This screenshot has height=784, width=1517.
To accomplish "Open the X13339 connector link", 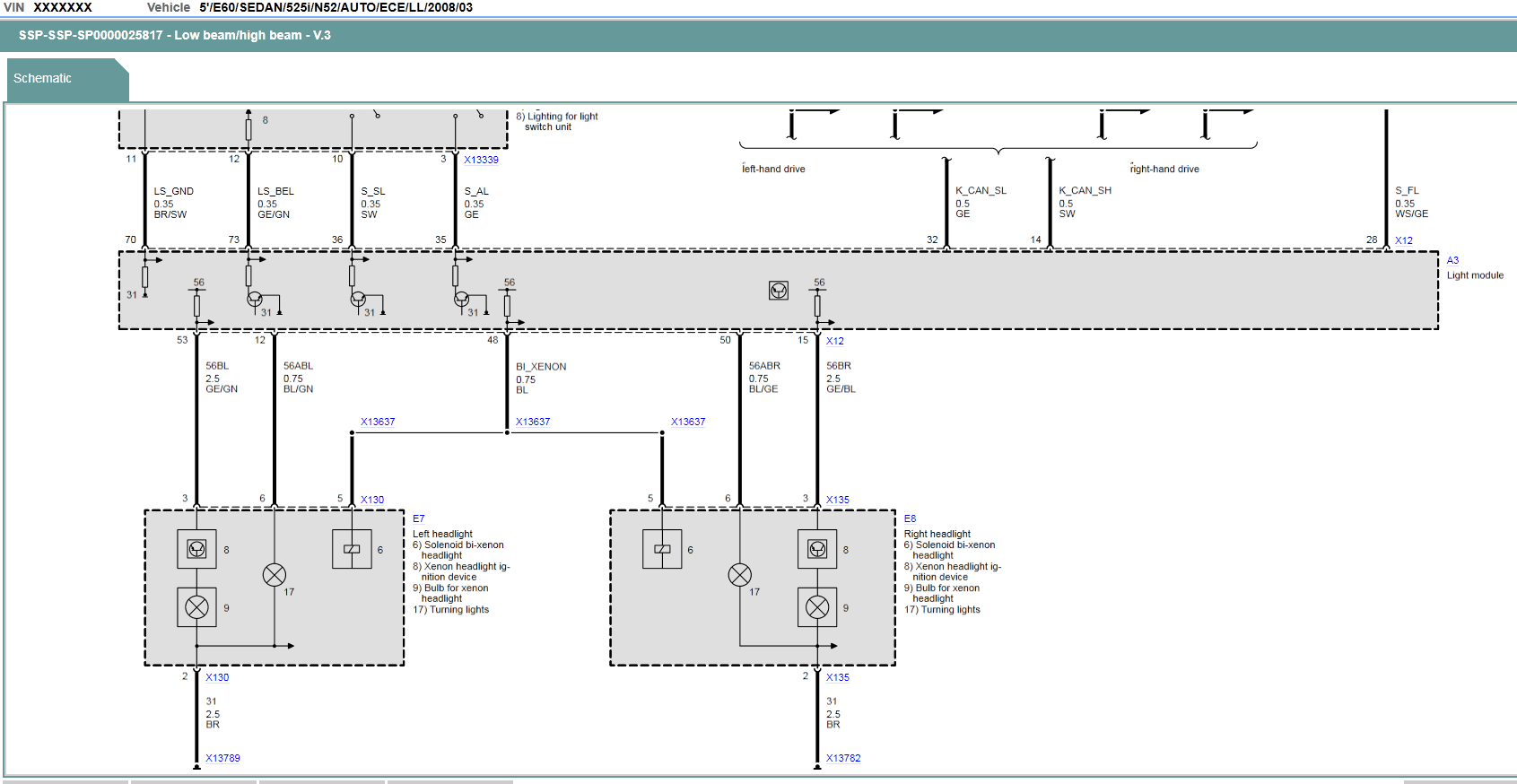I will coord(481,160).
